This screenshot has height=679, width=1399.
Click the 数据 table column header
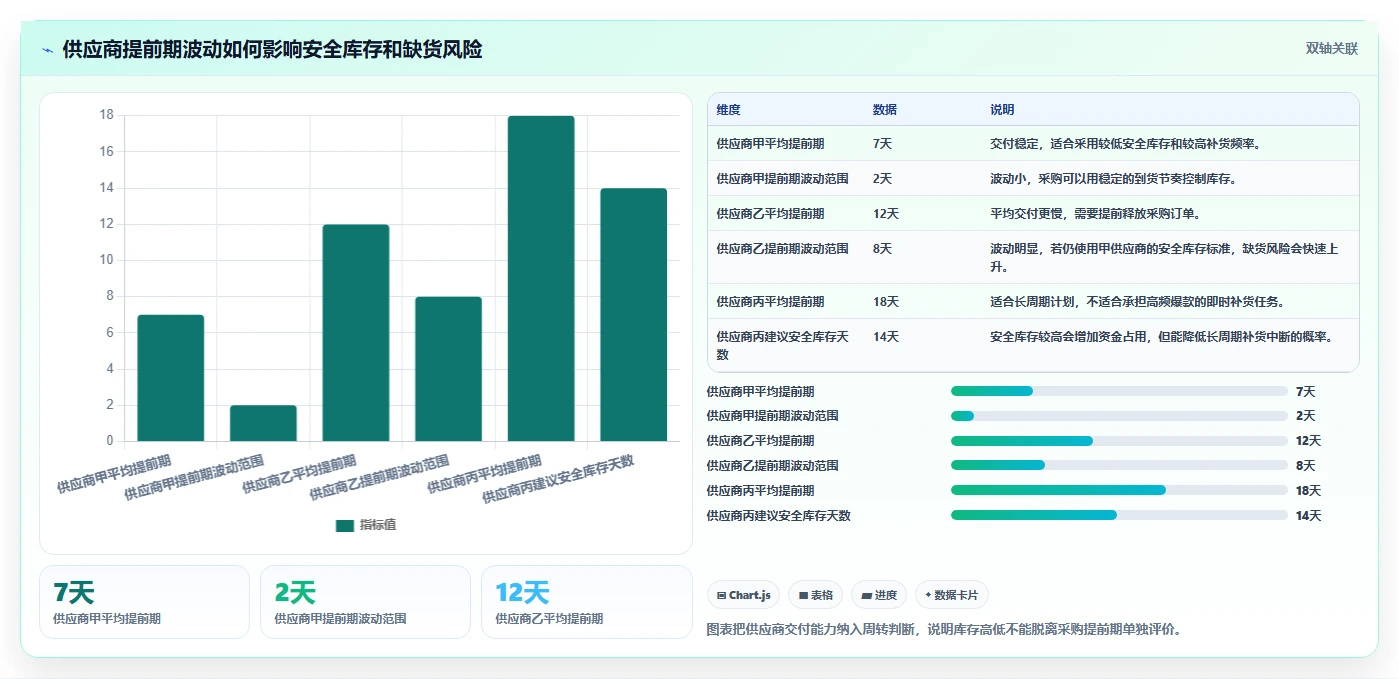point(884,110)
